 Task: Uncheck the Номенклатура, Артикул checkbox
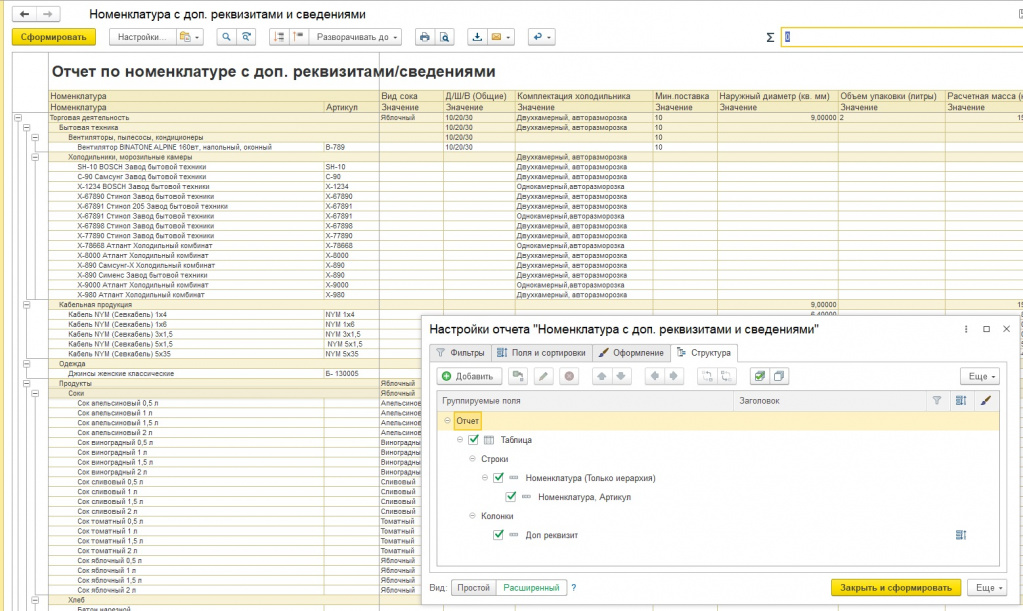(511, 497)
